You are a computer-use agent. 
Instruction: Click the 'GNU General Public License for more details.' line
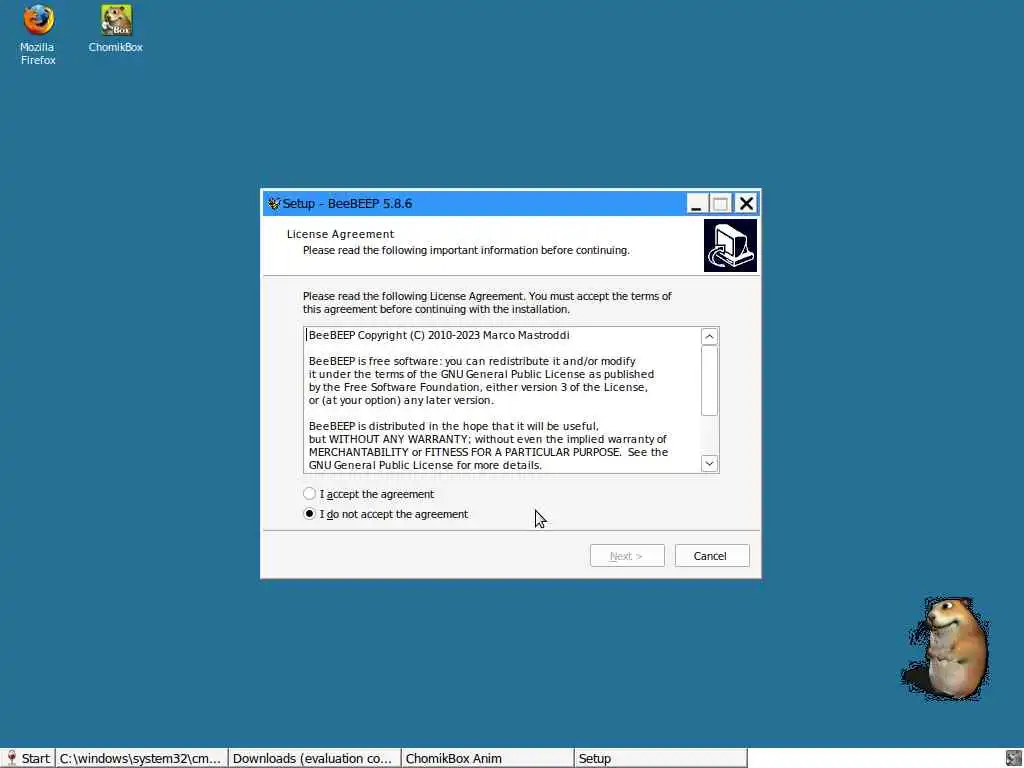[x=425, y=465]
